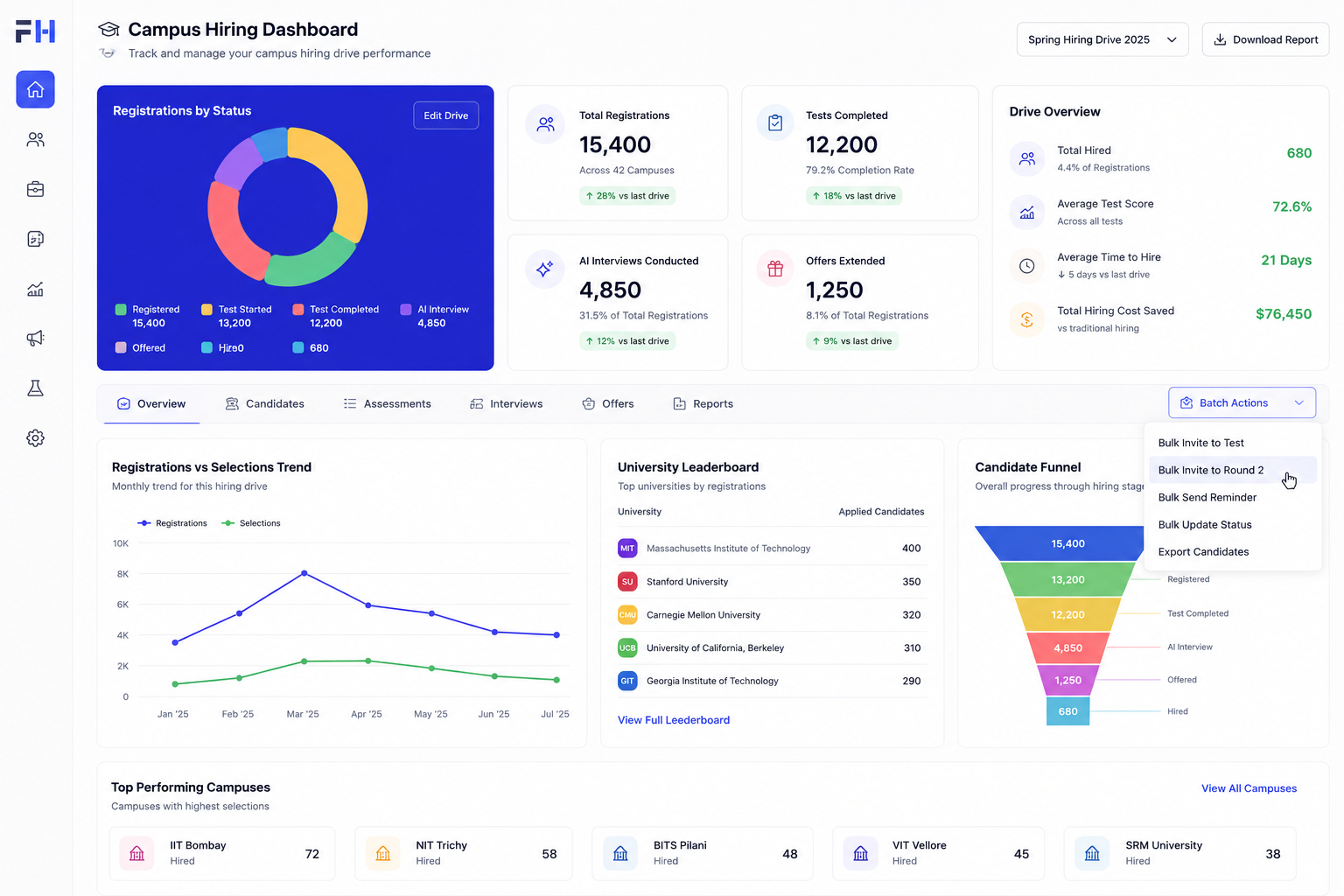Screen dimensions: 1344x896
Task: Switch to the Candidates tab
Action: pyautogui.click(x=265, y=404)
